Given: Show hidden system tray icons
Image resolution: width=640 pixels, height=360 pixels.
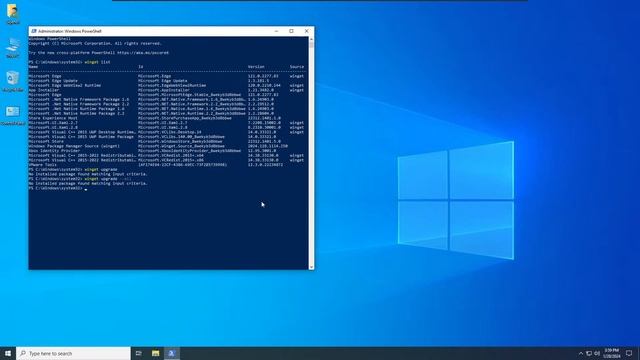Looking at the screenshot, I should (x=581, y=353).
